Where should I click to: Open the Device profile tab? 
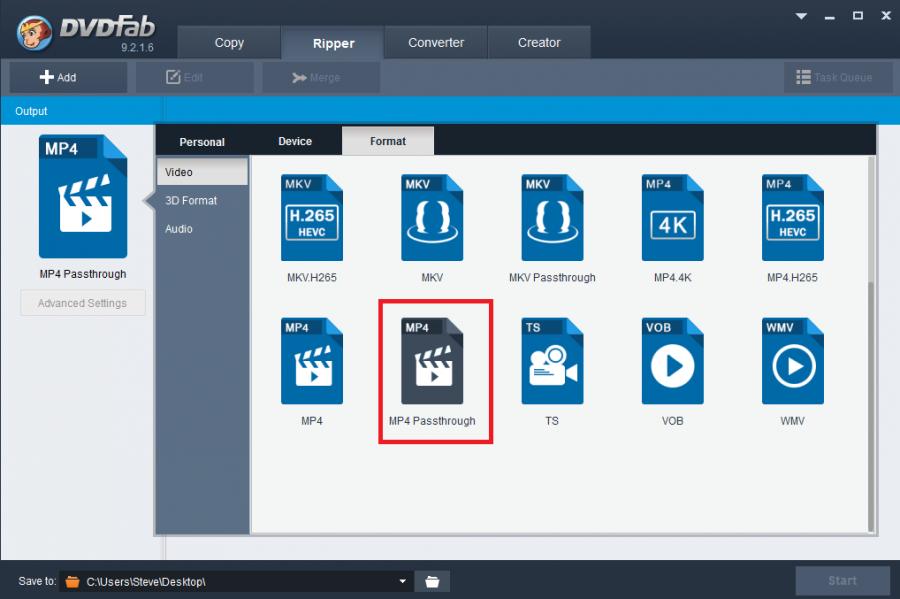click(295, 141)
